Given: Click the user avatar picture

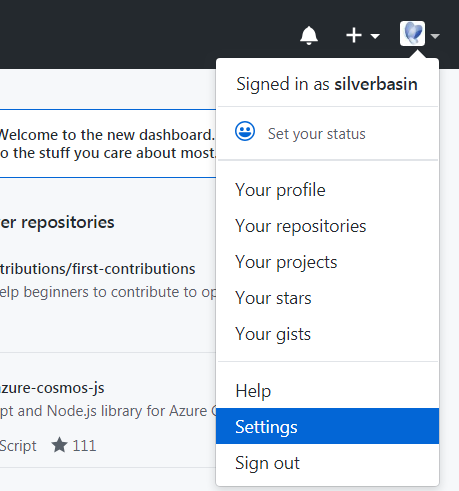Looking at the screenshot, I should tap(412, 33).
